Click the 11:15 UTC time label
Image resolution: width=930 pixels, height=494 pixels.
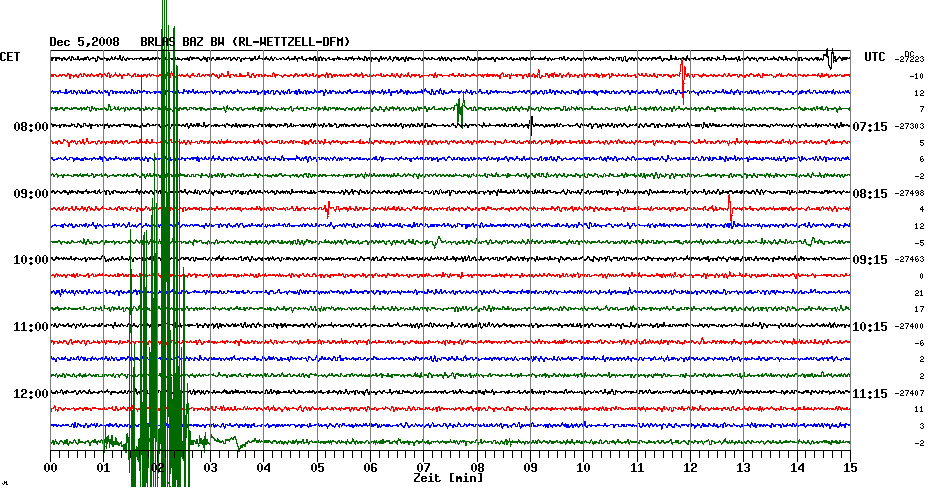[x=870, y=393]
